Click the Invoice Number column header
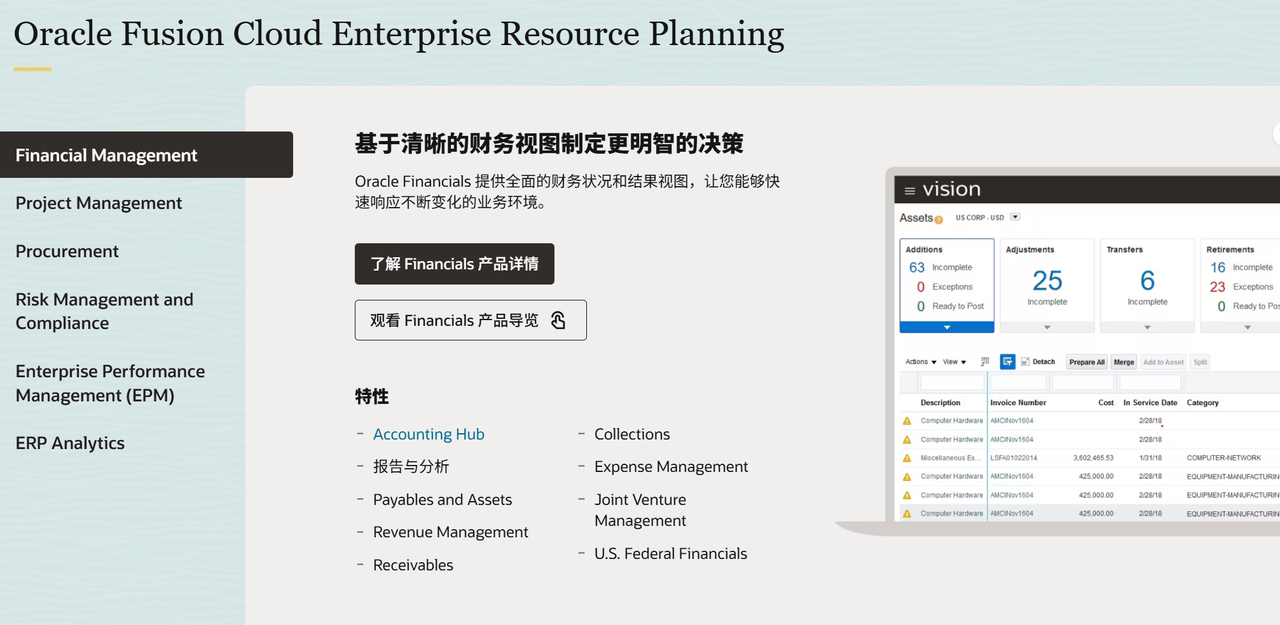Image resolution: width=1280 pixels, height=625 pixels. point(1018,403)
